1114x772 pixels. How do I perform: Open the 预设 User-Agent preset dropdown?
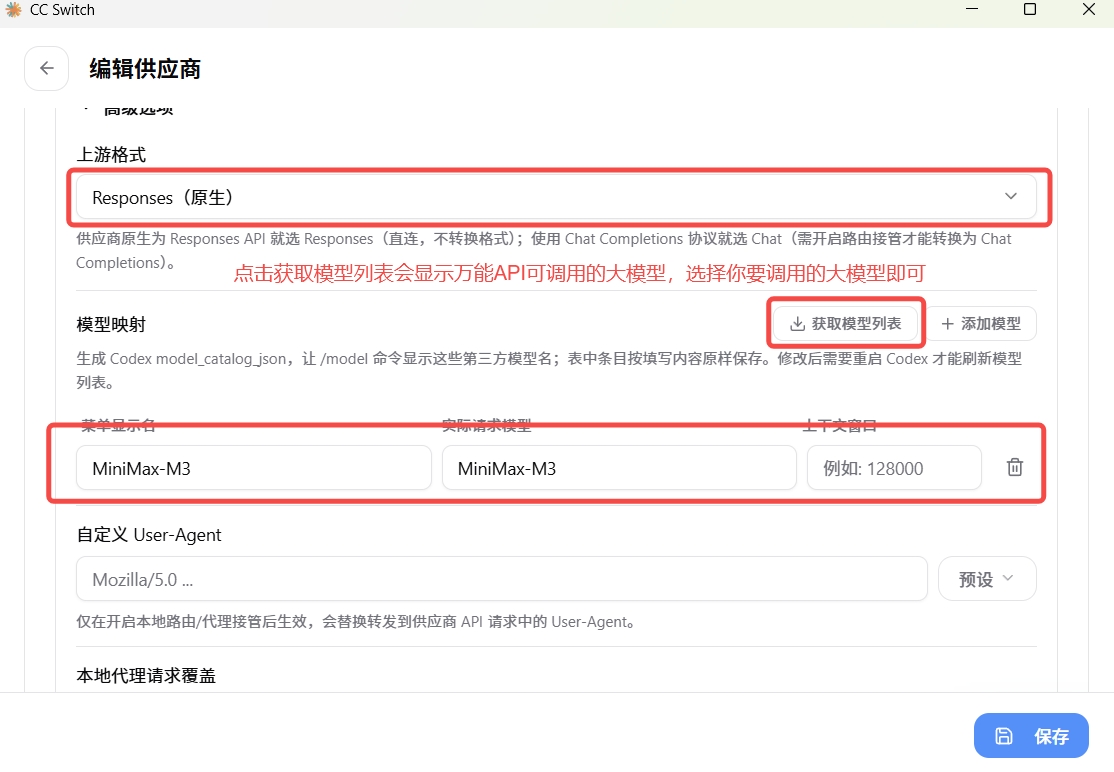[987, 579]
